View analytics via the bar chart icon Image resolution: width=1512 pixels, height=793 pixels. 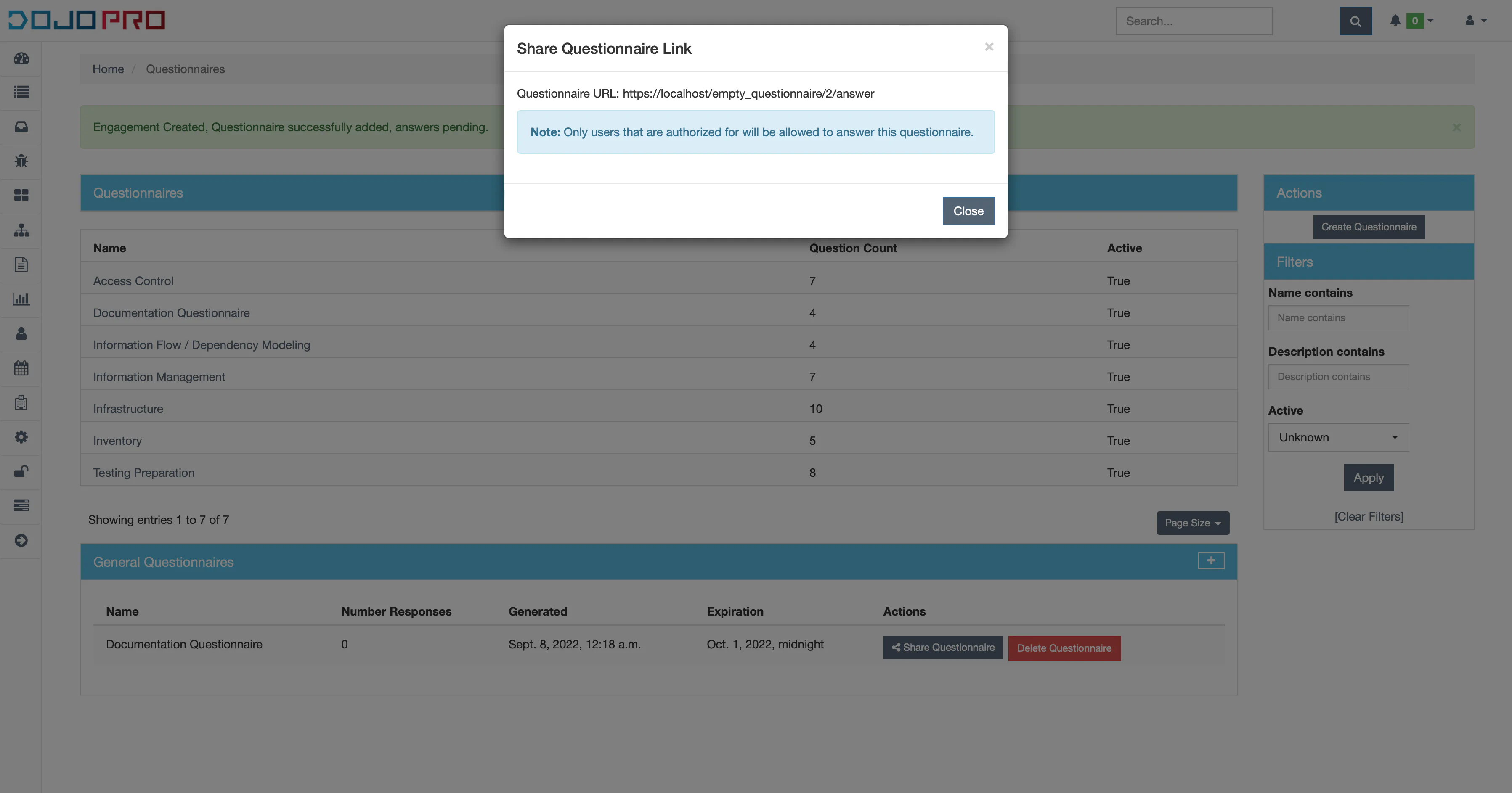coord(21,299)
